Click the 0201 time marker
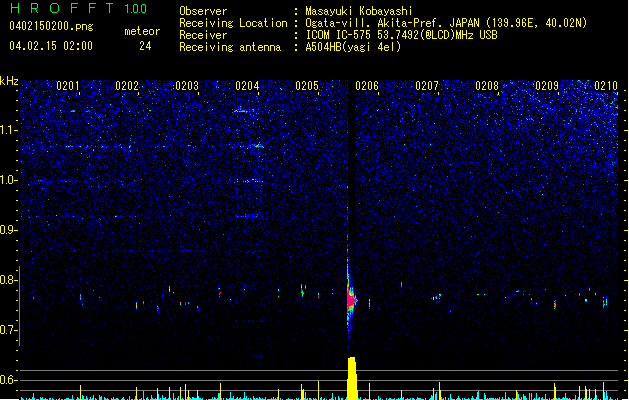 pyautogui.click(x=67, y=86)
